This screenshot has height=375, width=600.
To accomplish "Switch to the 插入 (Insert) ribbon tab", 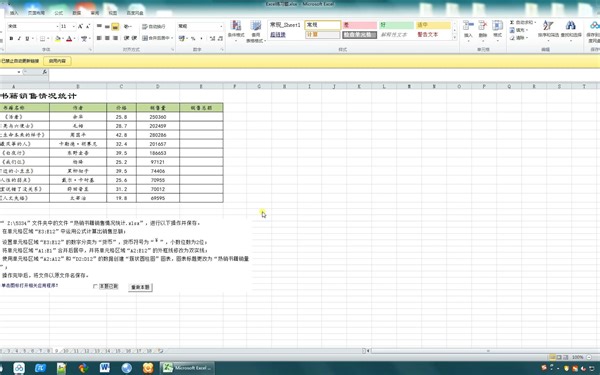I will (14, 13).
